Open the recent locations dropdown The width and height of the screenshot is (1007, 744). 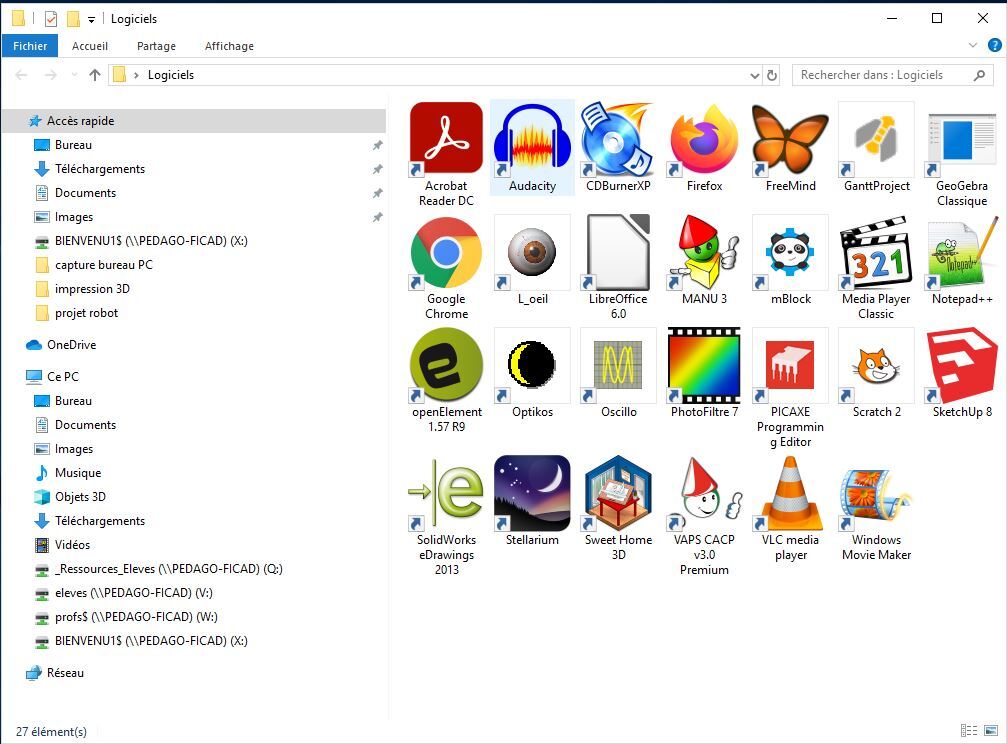(74, 75)
